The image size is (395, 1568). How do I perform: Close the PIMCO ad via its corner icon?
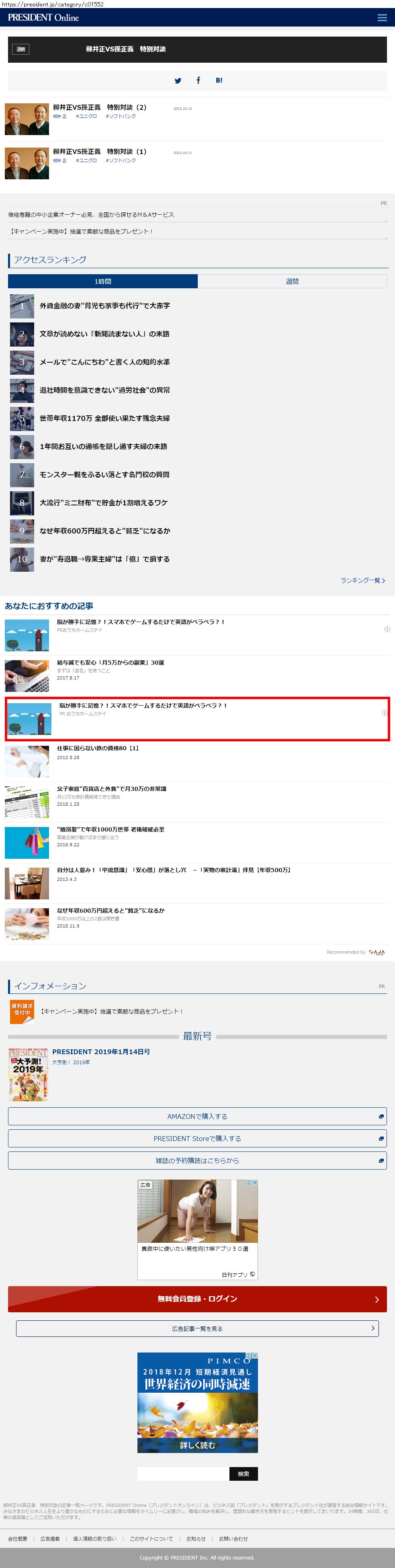coord(255,1356)
